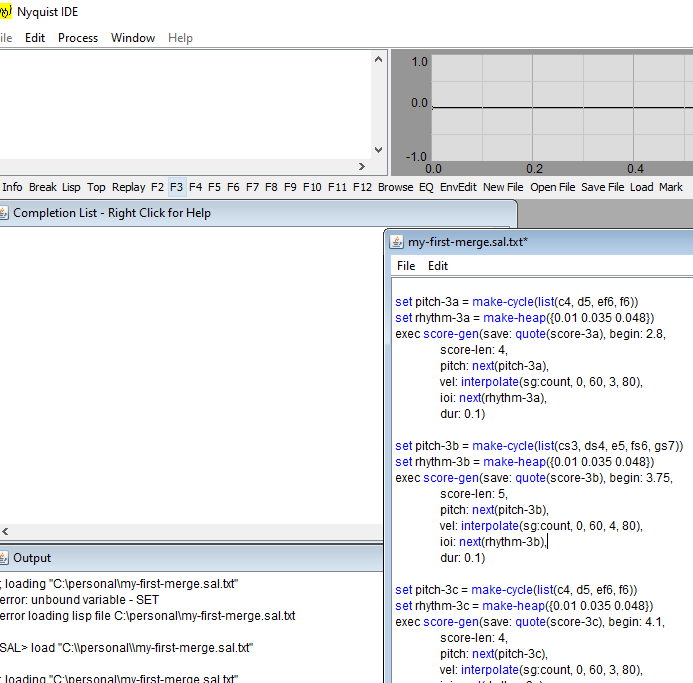
Task: Click 'score-len: 5,' in the editor
Action: coord(474,494)
